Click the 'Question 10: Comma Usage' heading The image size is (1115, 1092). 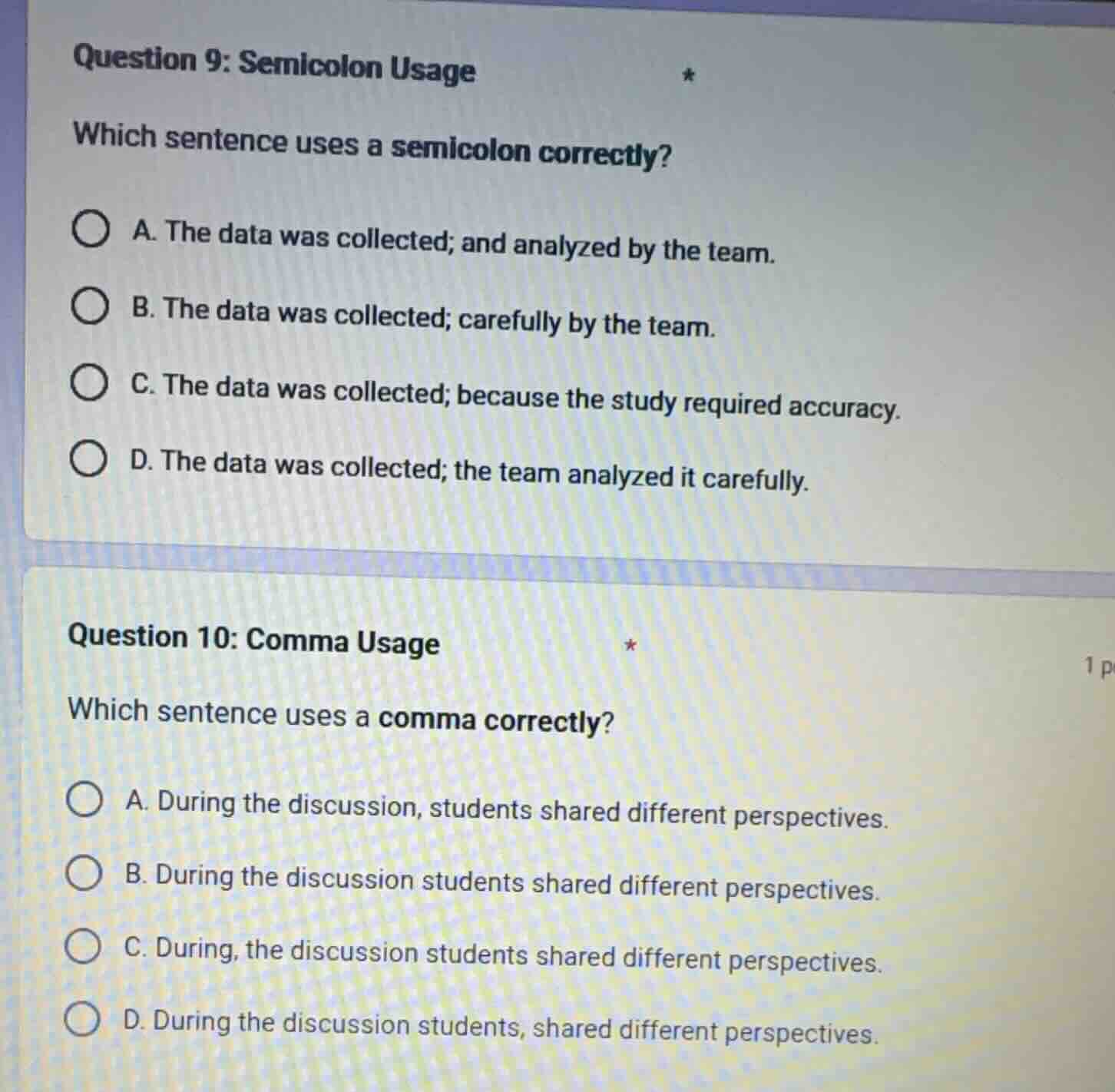point(253,640)
